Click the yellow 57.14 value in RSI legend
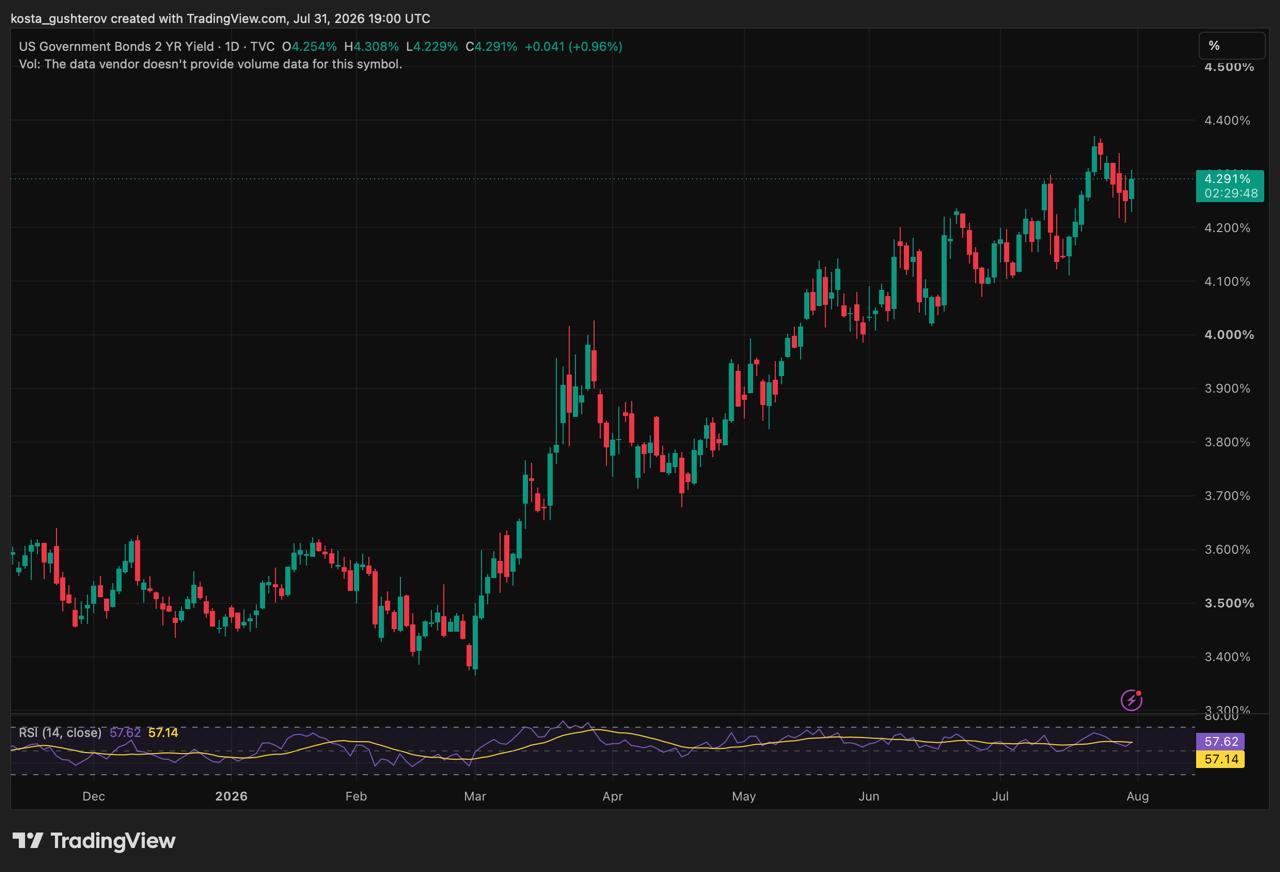The image size is (1280, 872). pos(163,733)
